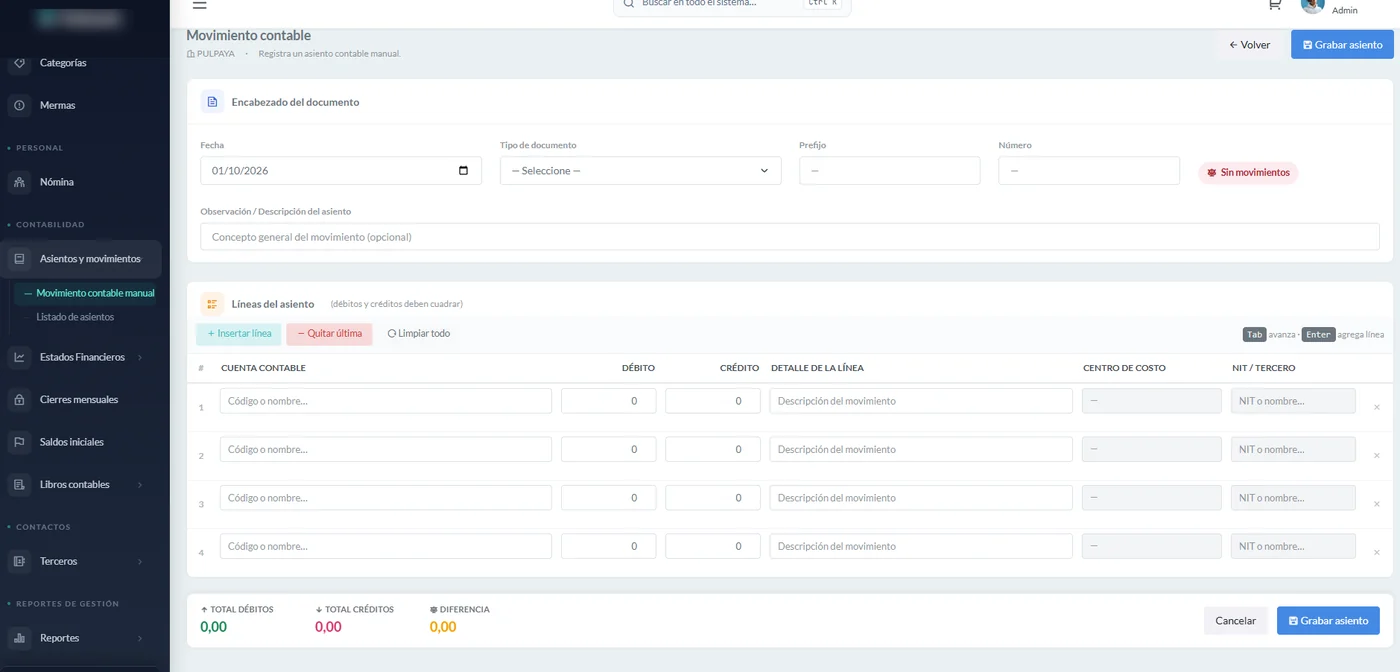This screenshot has width=1400, height=672.
Task: Remove line 2 with its × icon
Action: pos(1377,455)
